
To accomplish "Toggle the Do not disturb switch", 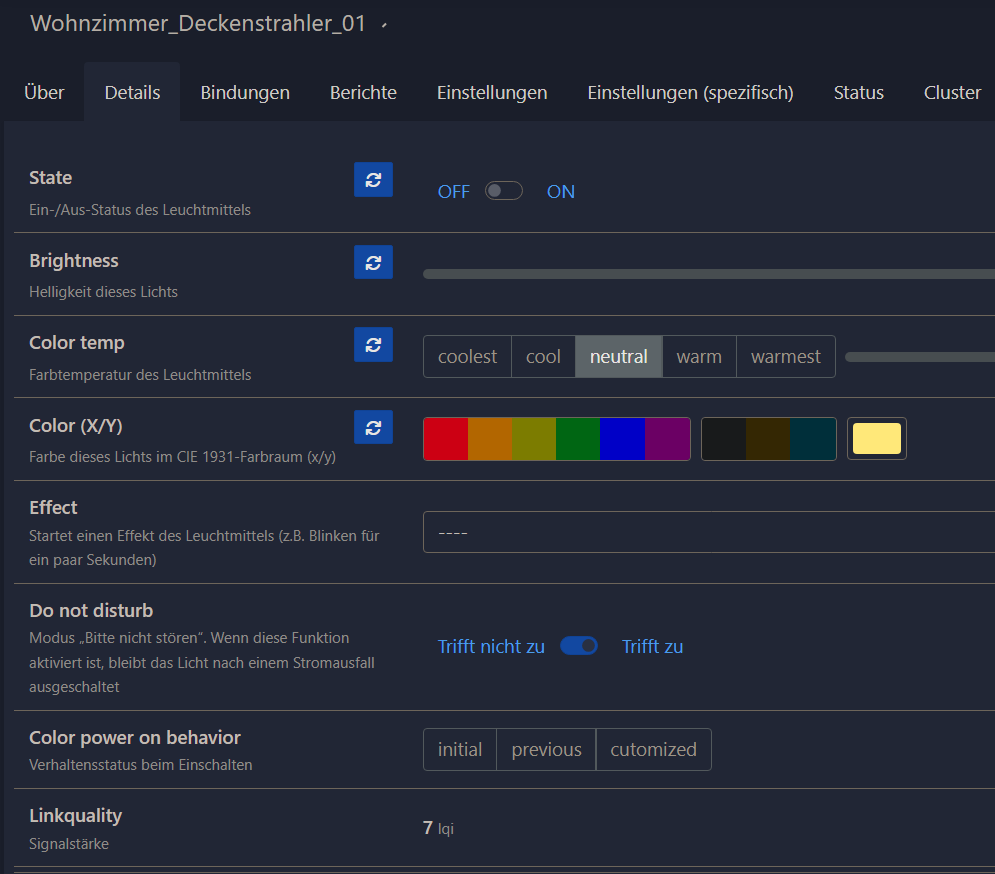I will (579, 646).
